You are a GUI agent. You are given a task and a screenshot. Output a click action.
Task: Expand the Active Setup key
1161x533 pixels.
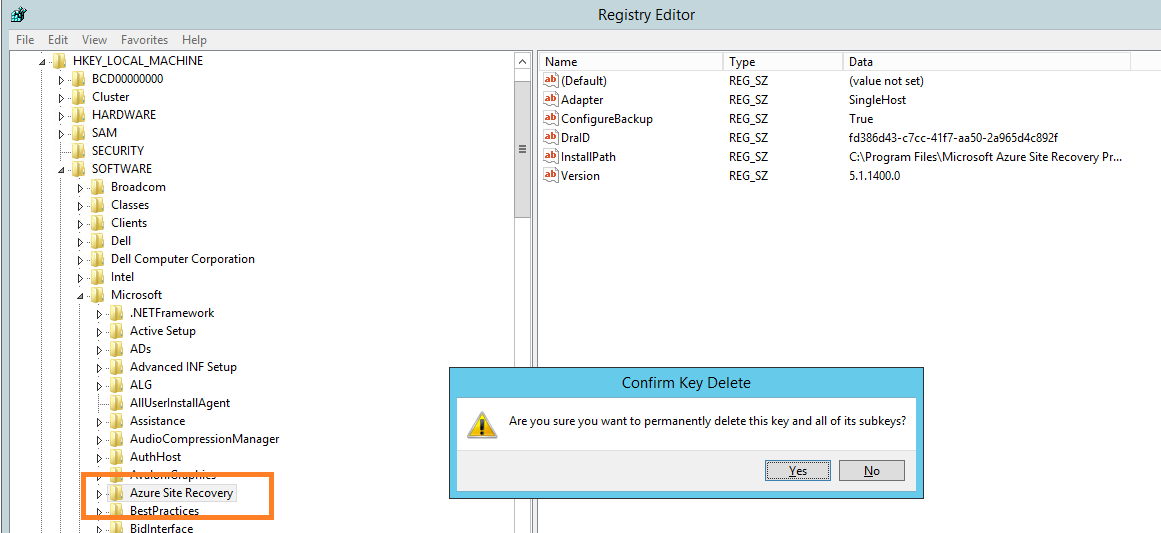pyautogui.click(x=100, y=332)
